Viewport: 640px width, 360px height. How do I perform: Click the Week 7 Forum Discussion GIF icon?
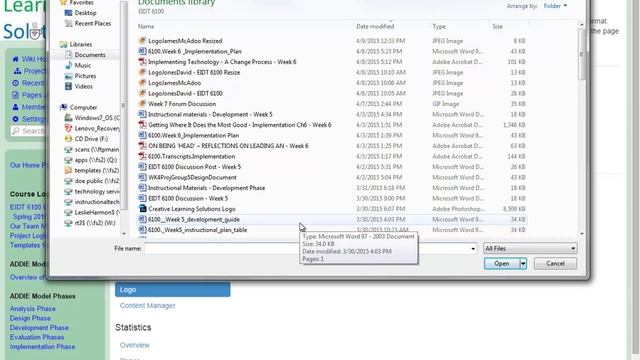point(142,104)
